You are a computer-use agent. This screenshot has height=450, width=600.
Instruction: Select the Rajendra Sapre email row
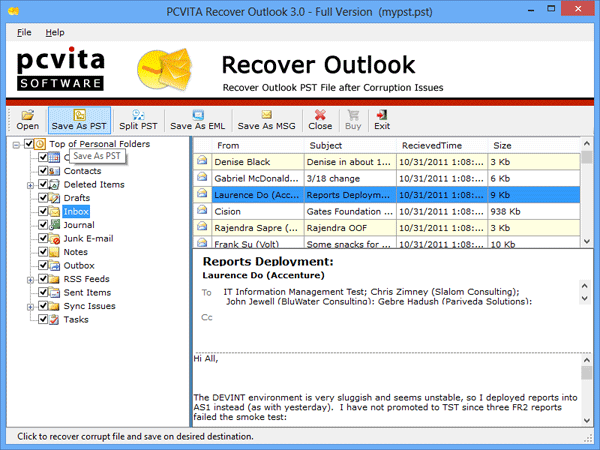click(x=387, y=228)
